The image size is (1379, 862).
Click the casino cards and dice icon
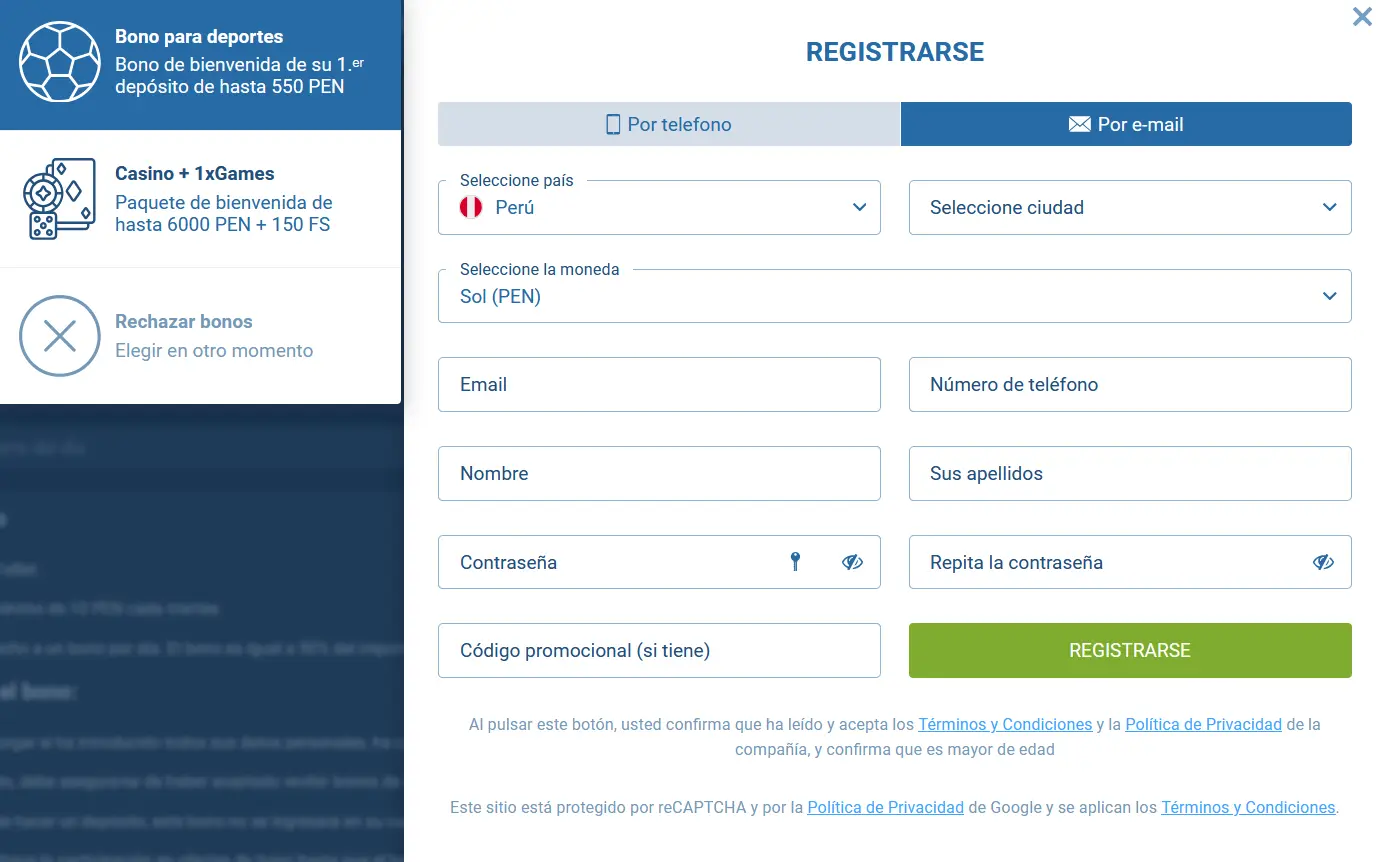(x=60, y=199)
